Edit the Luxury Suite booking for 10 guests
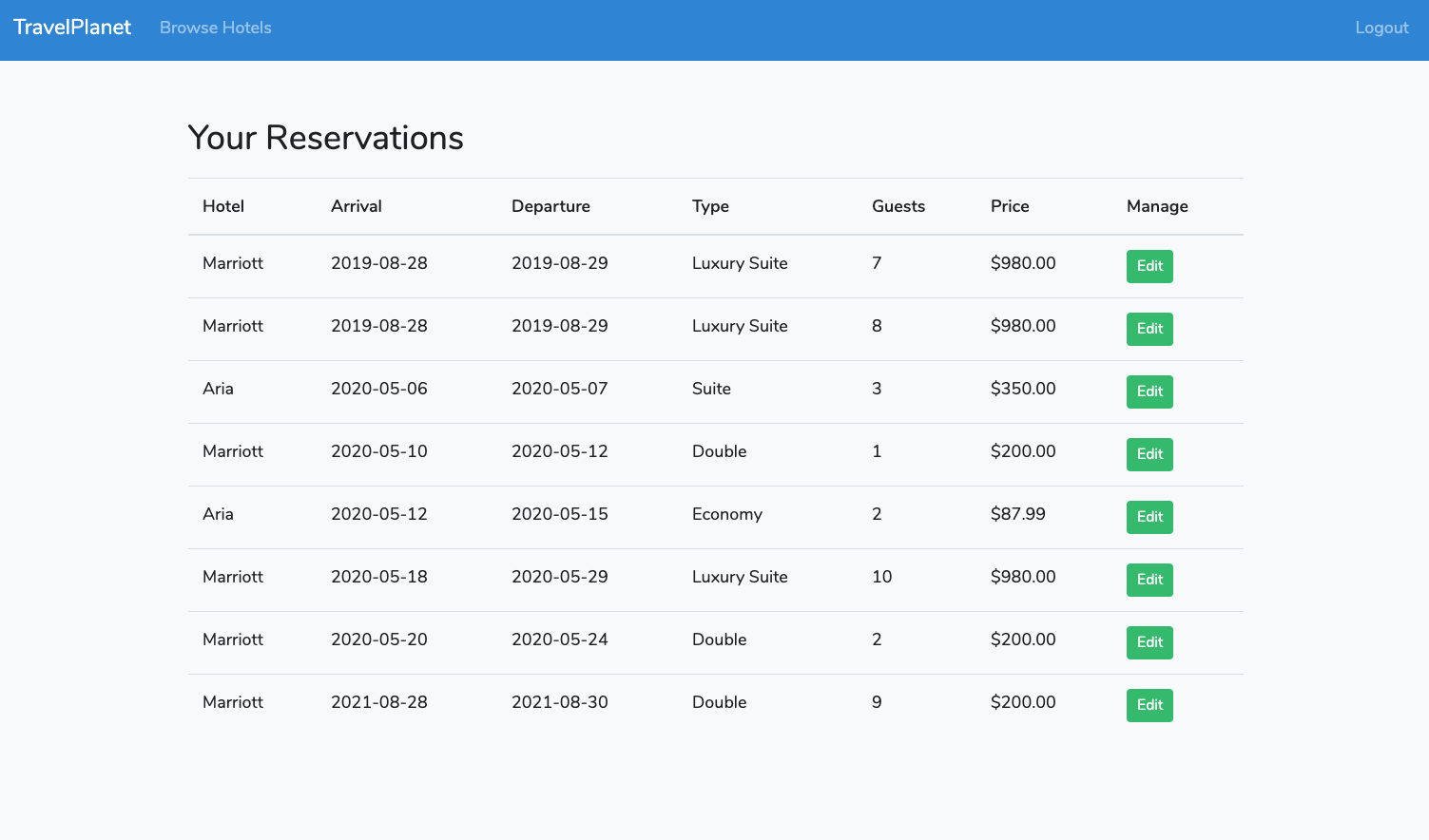This screenshot has width=1429, height=840. tap(1149, 580)
